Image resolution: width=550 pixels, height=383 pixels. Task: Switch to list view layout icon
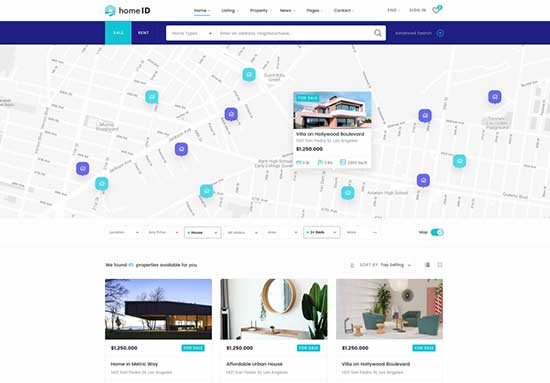pos(427,265)
